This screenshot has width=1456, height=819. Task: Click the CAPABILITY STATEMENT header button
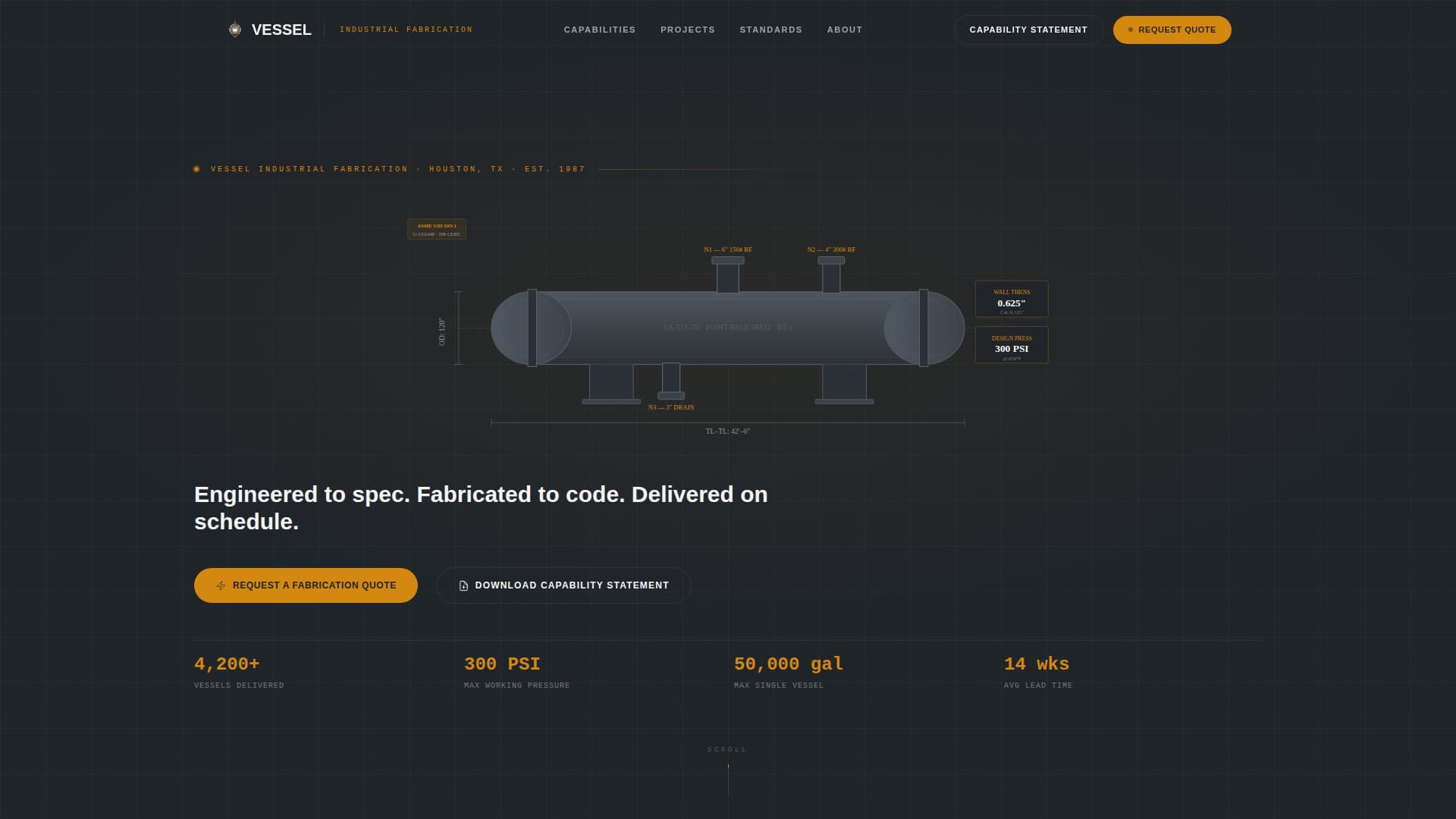click(1028, 30)
